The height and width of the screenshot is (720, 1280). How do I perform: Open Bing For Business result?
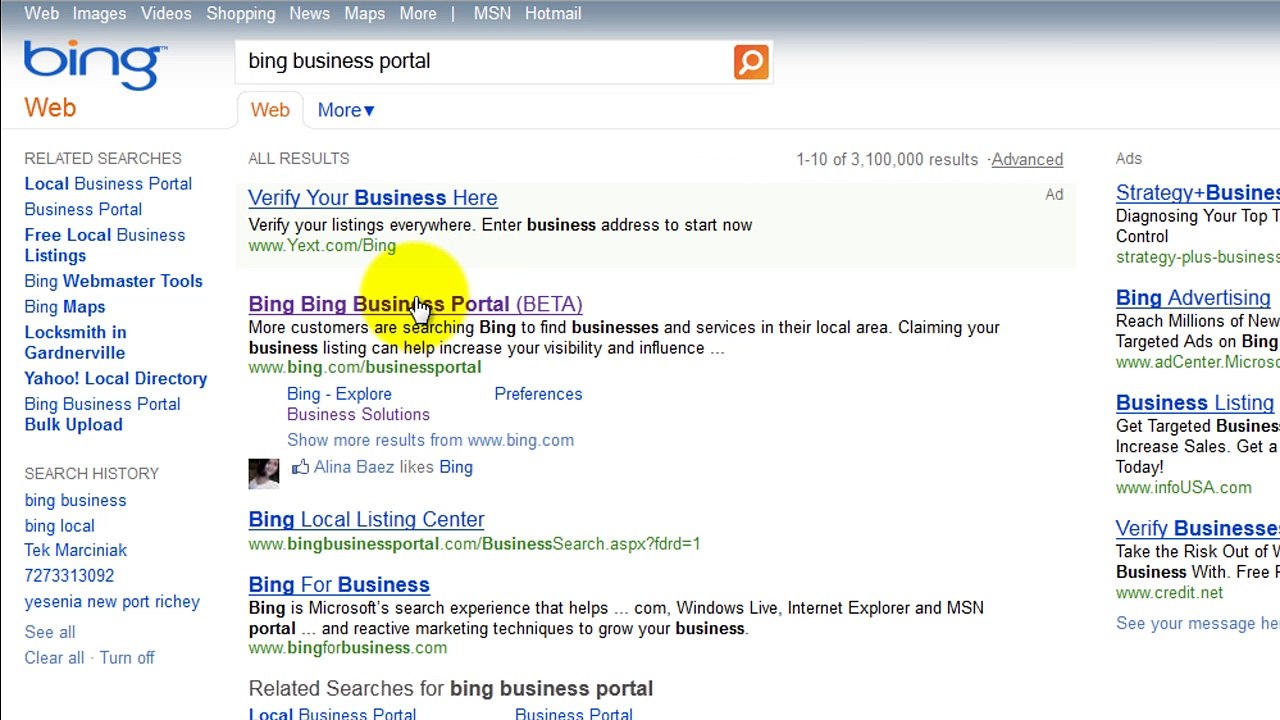pos(339,584)
